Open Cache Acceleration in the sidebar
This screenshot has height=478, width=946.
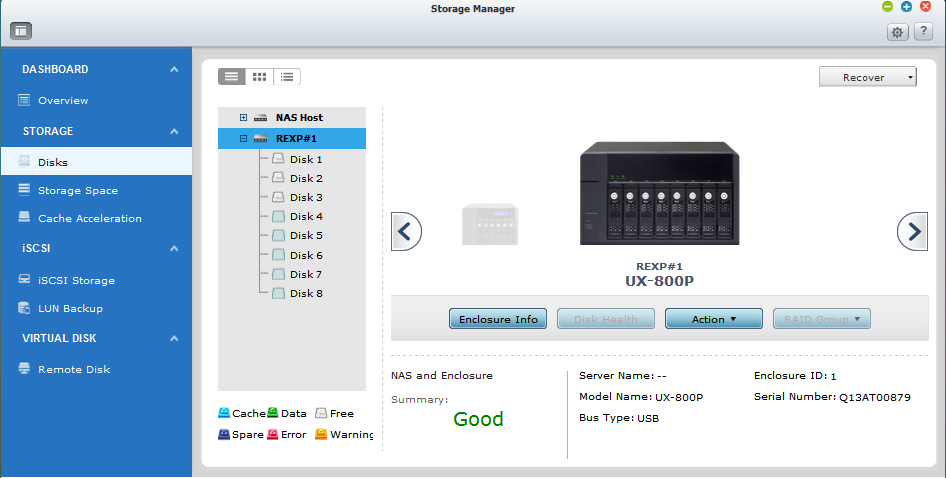[x=89, y=218]
